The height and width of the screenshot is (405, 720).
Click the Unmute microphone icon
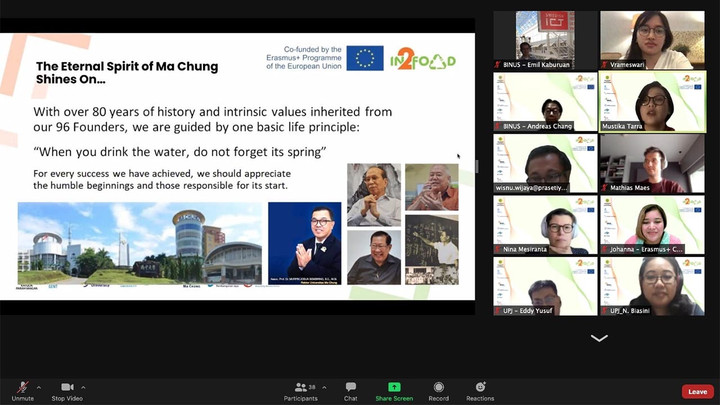coord(22,387)
